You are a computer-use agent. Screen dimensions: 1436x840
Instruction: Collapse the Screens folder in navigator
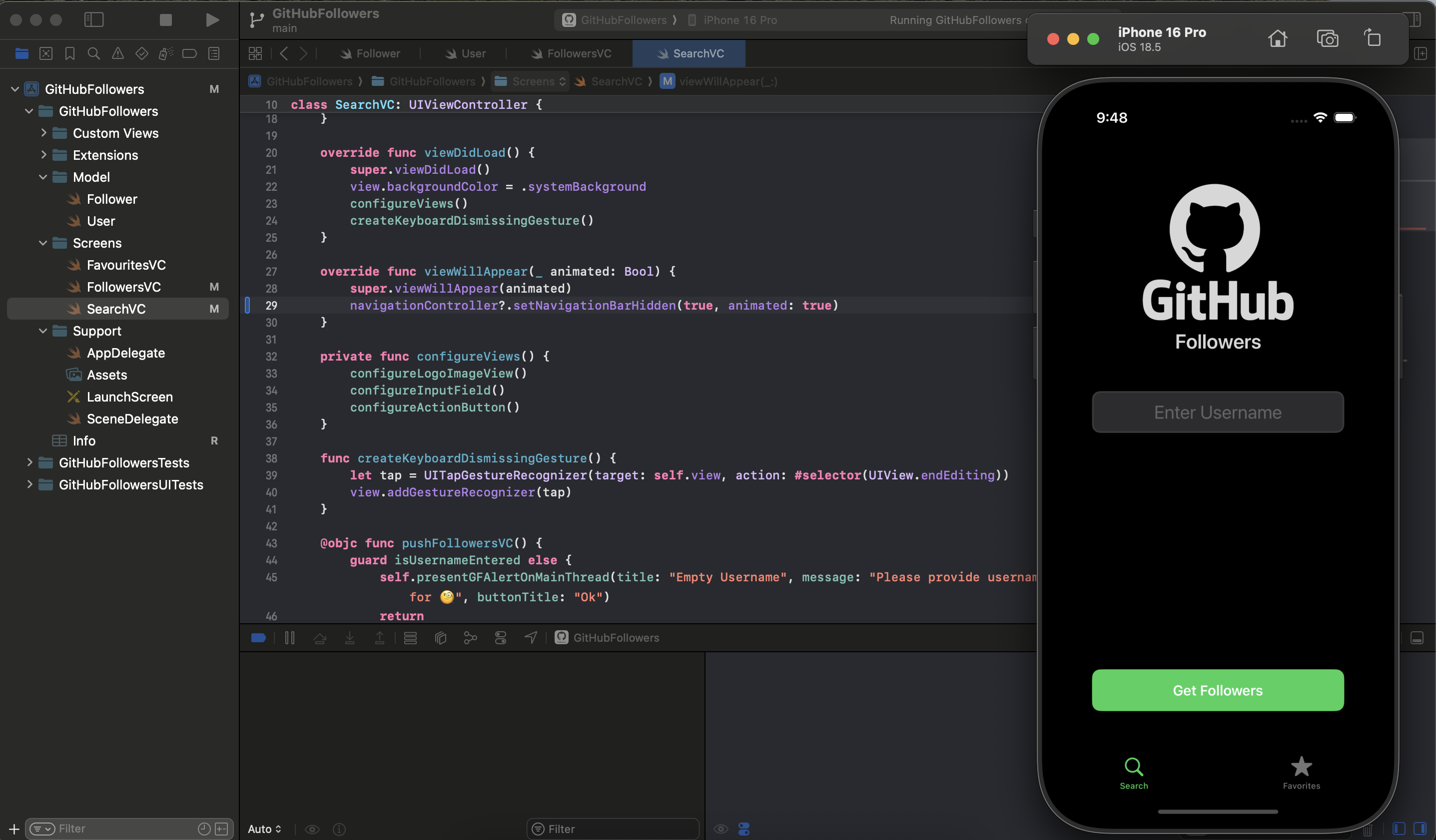[43, 243]
